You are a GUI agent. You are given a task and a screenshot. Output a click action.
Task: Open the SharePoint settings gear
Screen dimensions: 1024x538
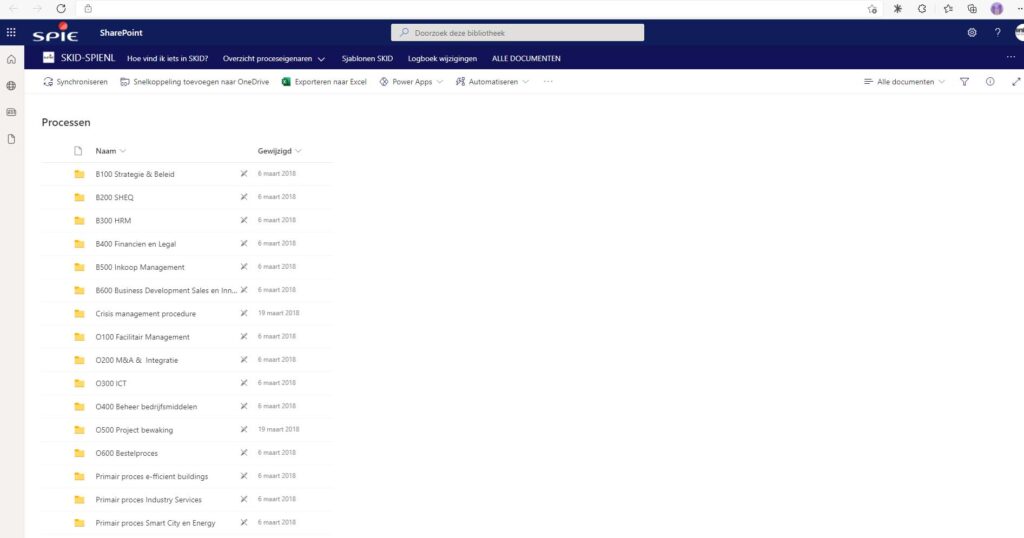[x=972, y=33]
